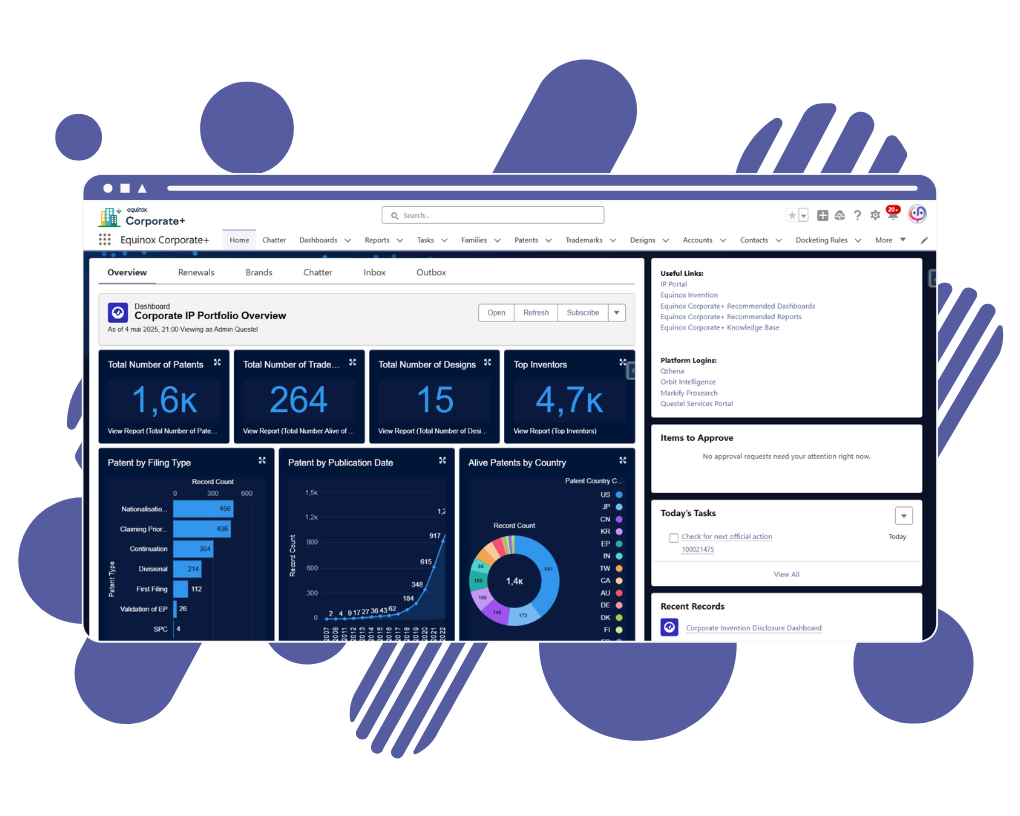Viewport: 1020px width, 816px height.
Task: Click the favorites star icon
Action: coord(792,215)
